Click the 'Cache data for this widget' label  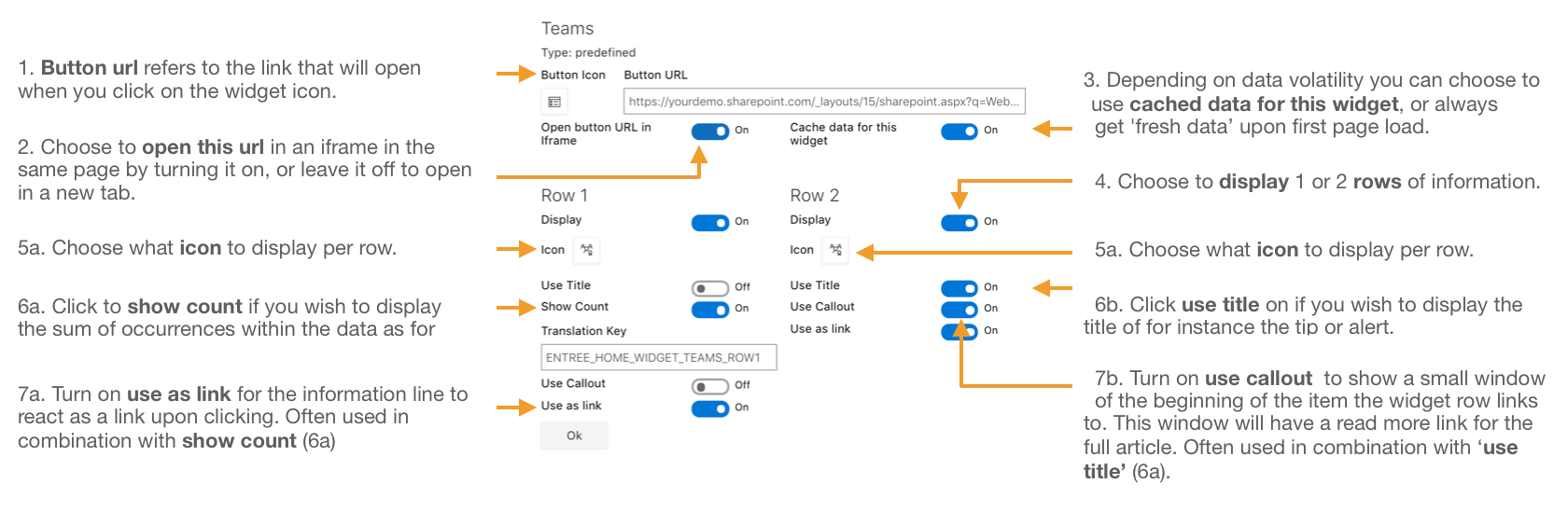click(844, 134)
